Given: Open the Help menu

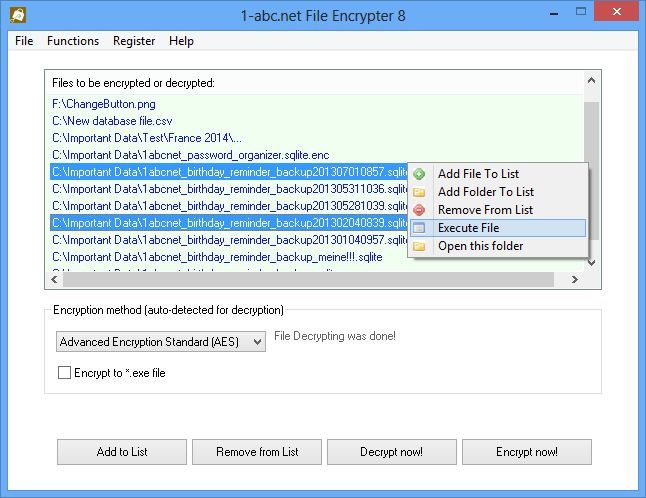Looking at the screenshot, I should click(181, 41).
